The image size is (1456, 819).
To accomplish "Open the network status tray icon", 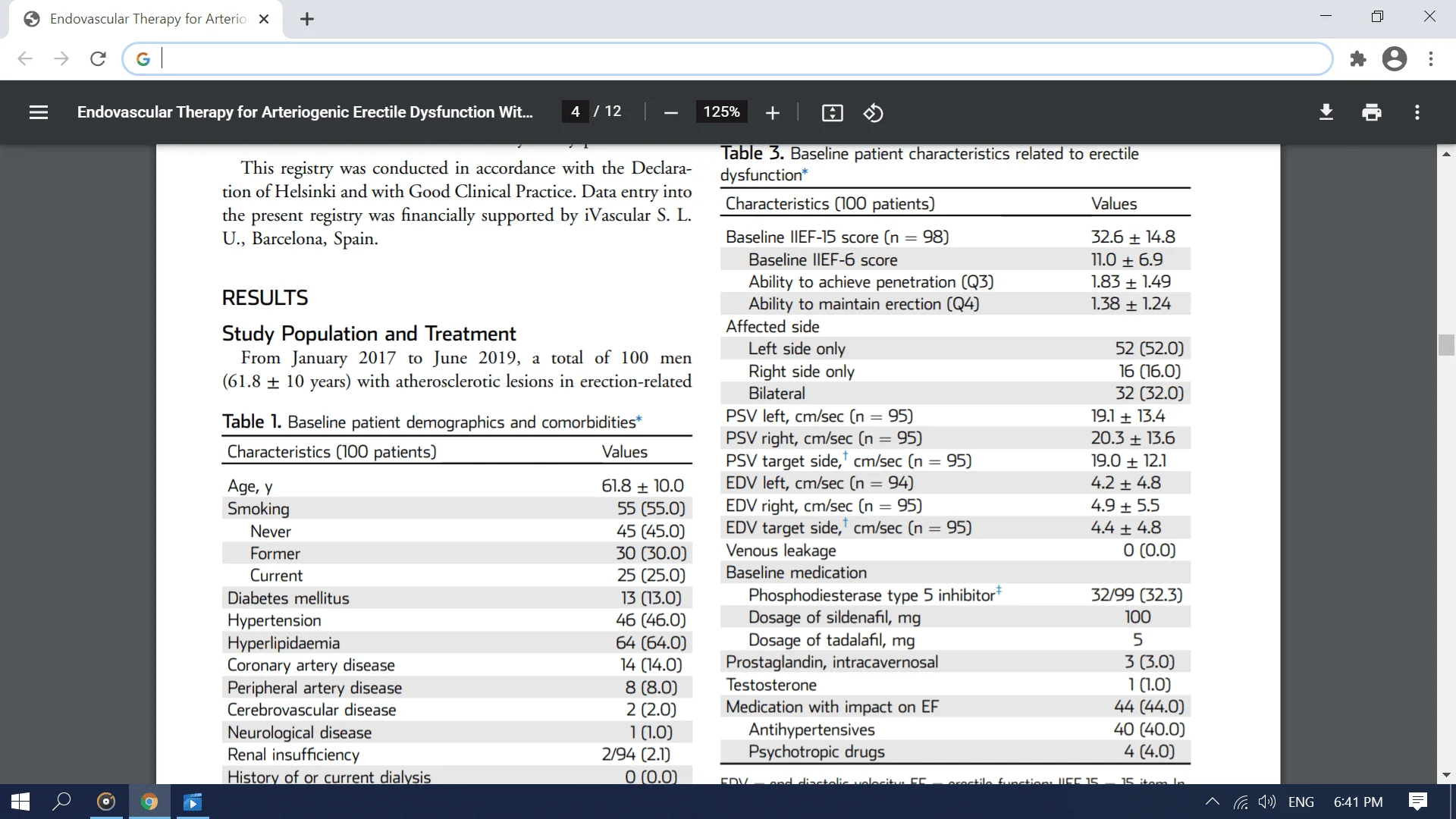I will [1241, 802].
